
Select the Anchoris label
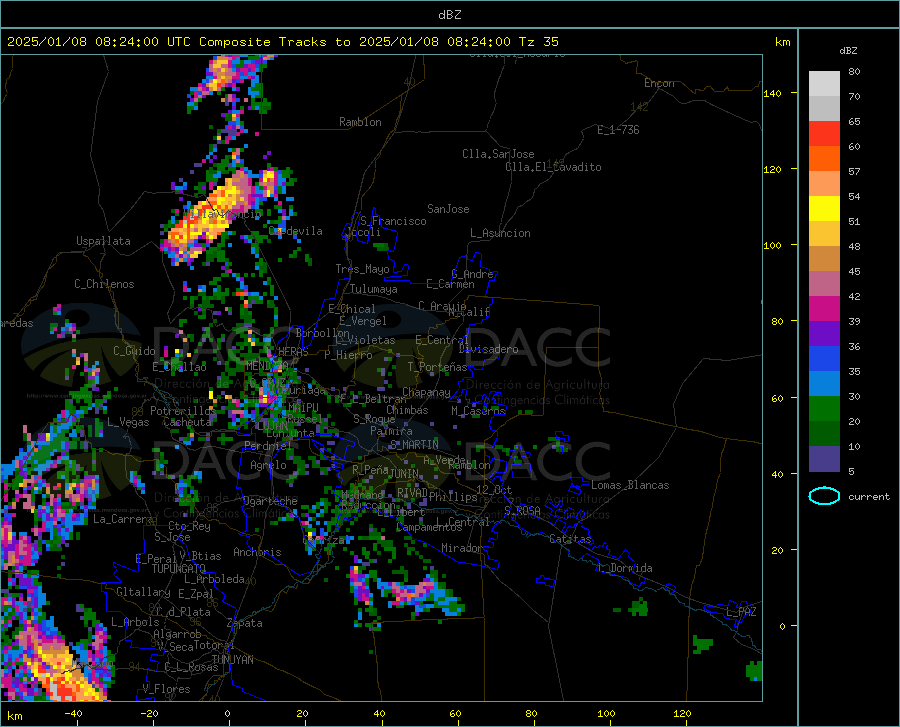[257, 552]
